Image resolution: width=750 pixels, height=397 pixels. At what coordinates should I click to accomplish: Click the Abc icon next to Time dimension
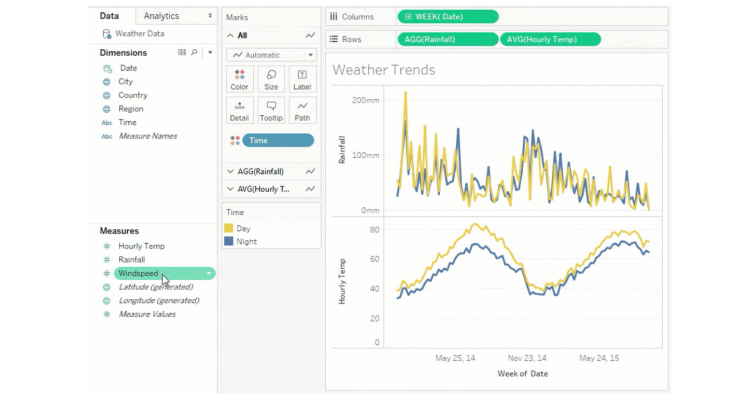(107, 123)
